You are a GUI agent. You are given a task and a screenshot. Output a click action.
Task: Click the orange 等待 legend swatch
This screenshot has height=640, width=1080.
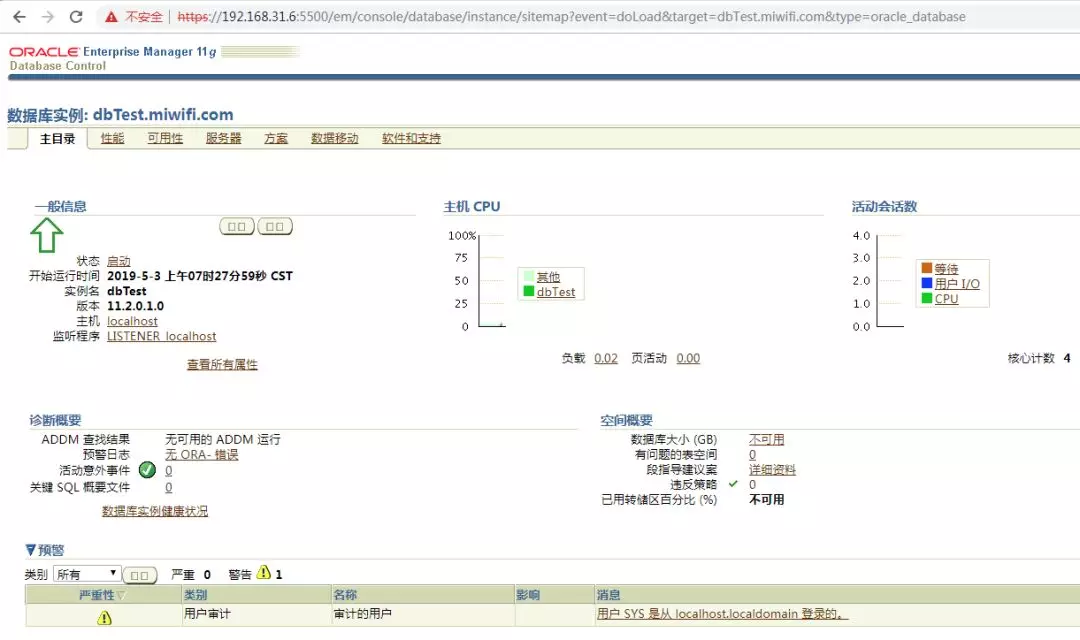927,268
